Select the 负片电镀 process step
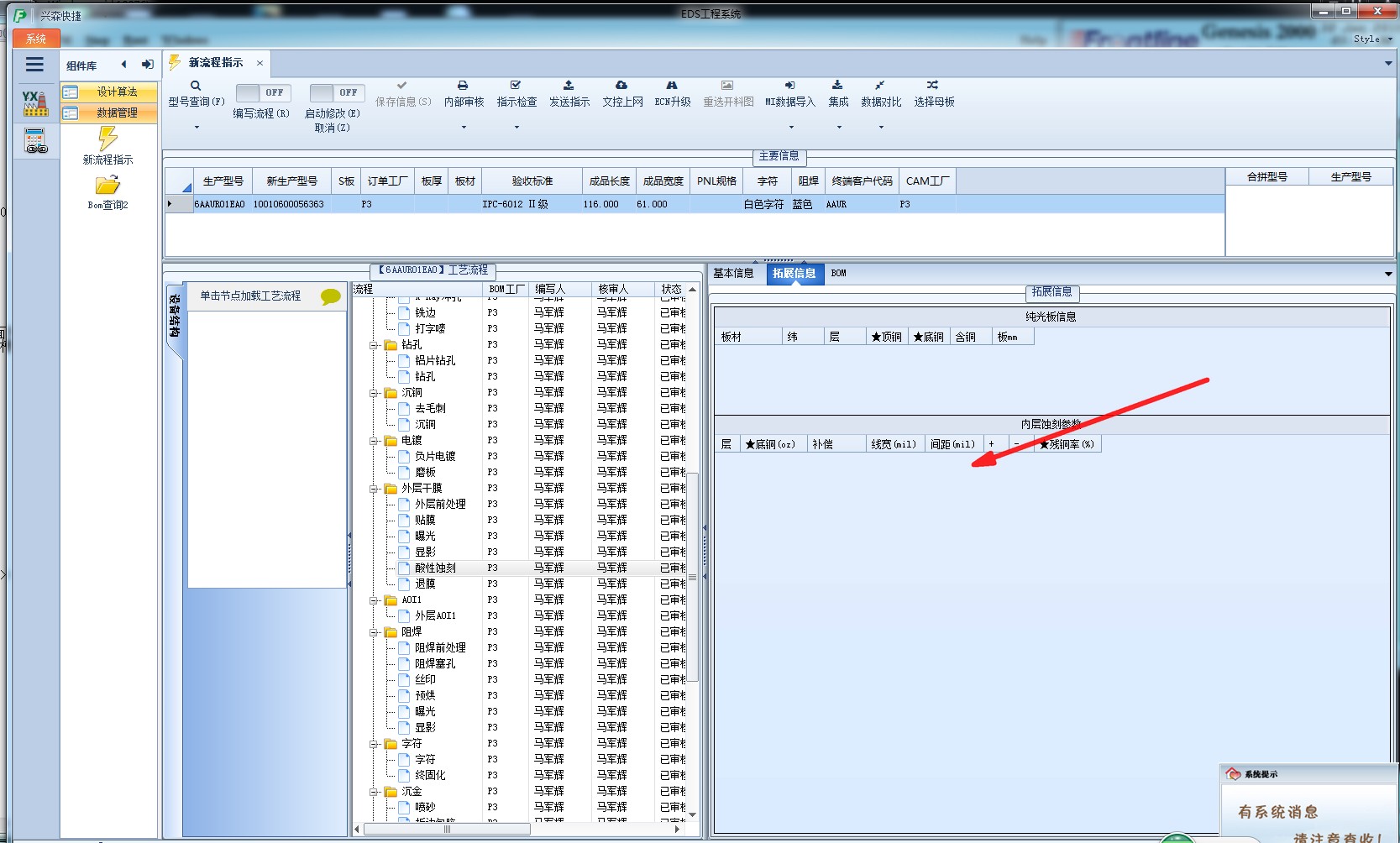 coord(435,457)
